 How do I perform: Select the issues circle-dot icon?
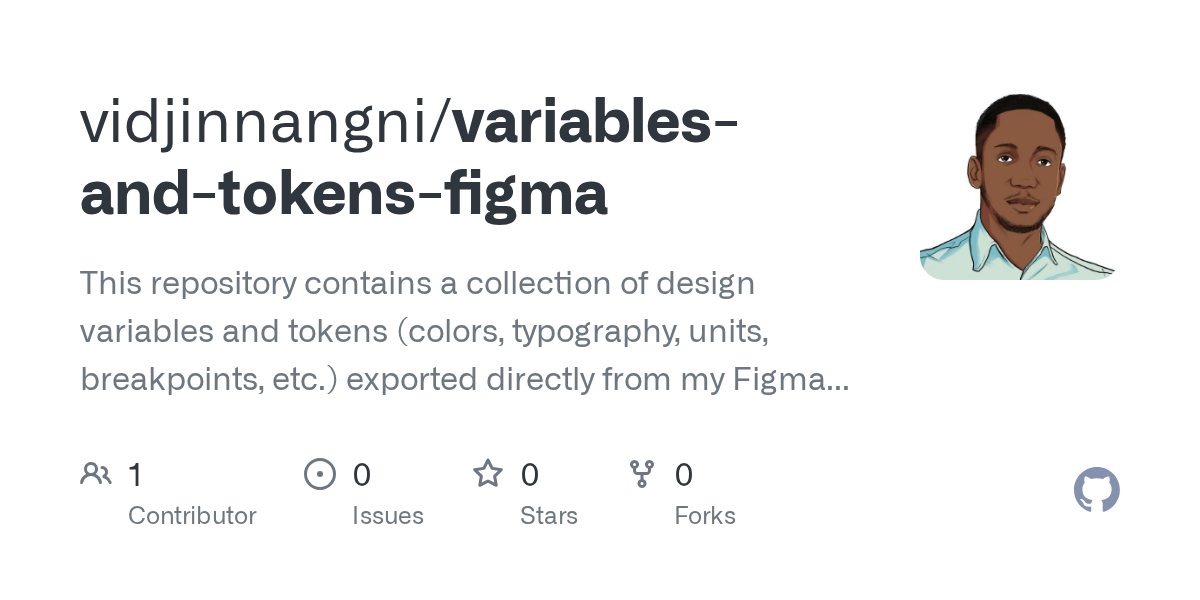point(320,474)
